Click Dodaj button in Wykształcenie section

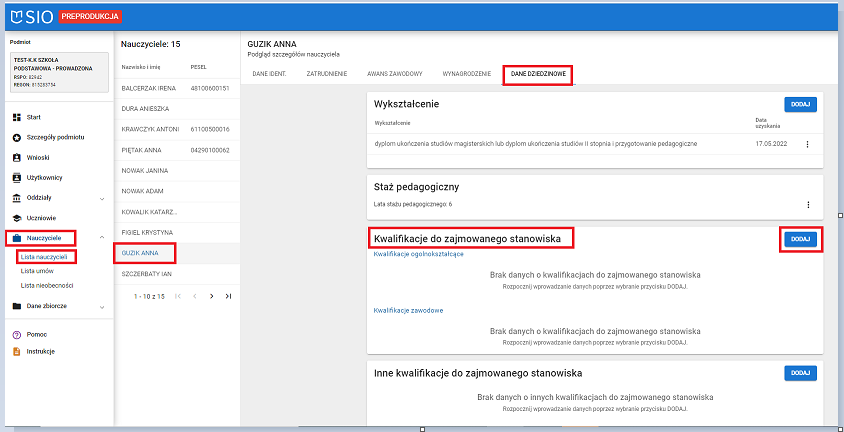pos(800,104)
